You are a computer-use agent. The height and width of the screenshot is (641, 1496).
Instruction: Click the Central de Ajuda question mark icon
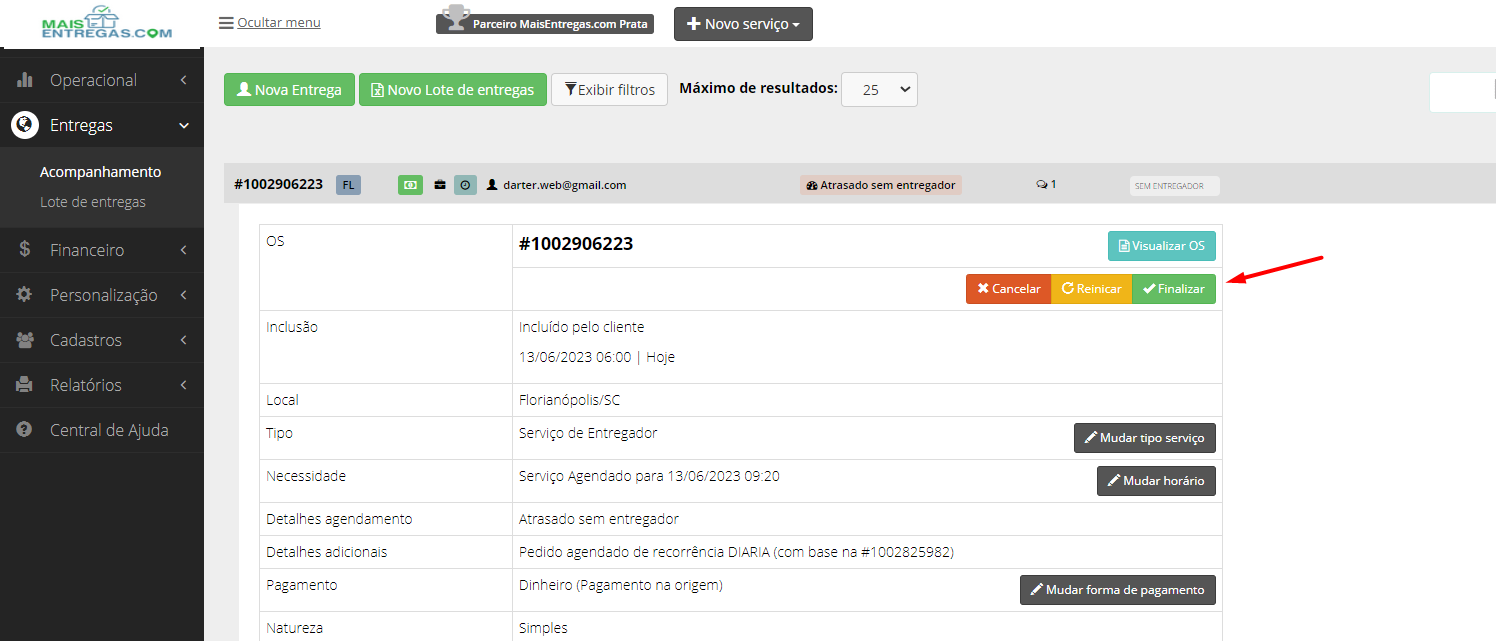pyautogui.click(x=25, y=430)
